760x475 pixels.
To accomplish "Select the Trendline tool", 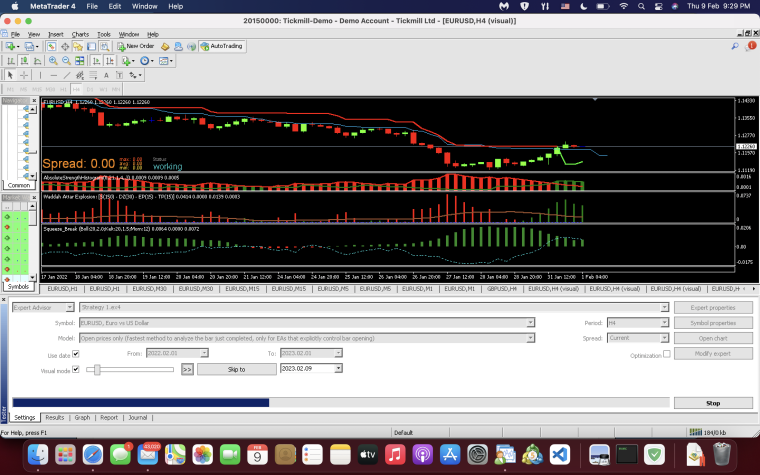I will coord(67,75).
